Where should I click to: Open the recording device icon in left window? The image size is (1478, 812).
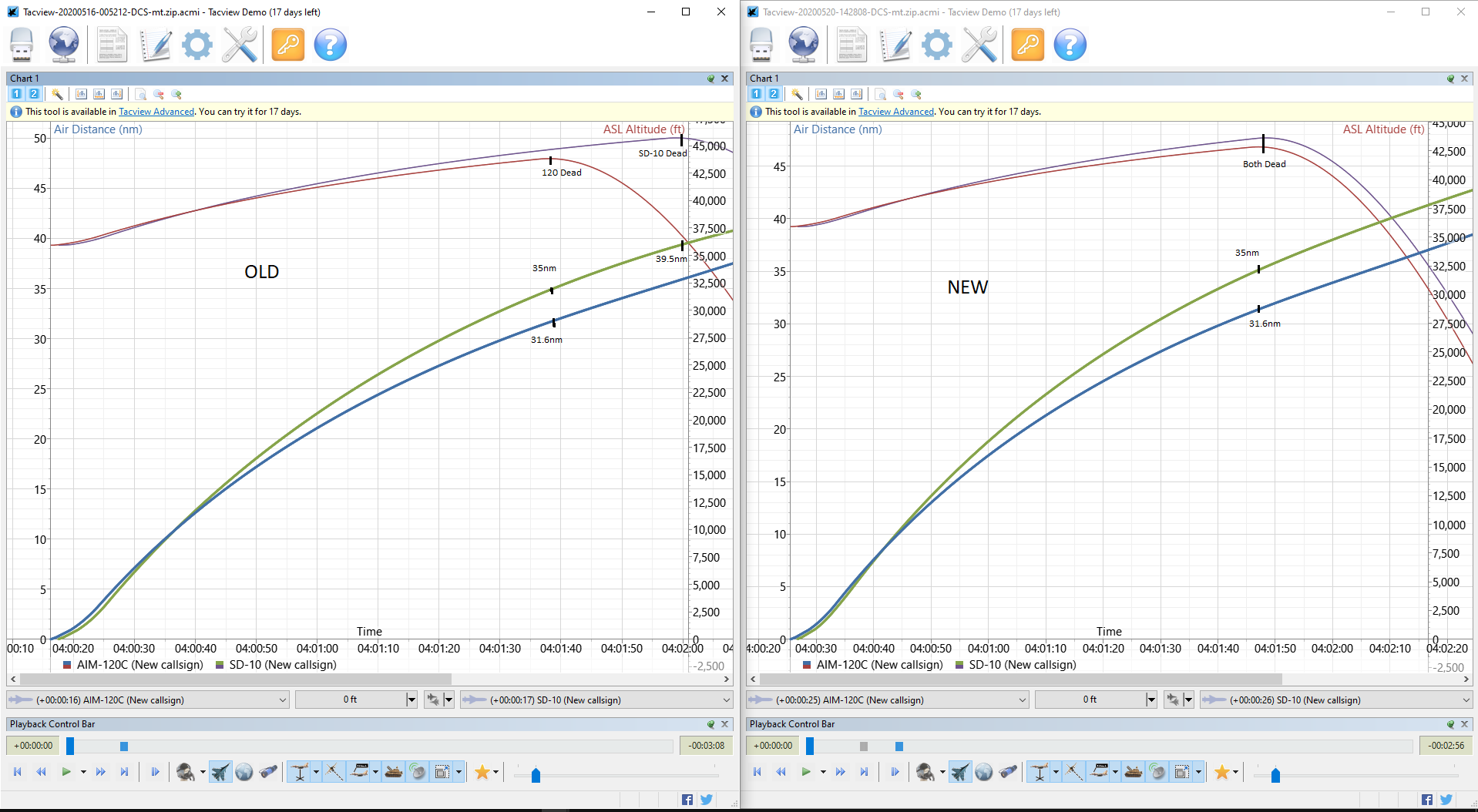(22, 45)
